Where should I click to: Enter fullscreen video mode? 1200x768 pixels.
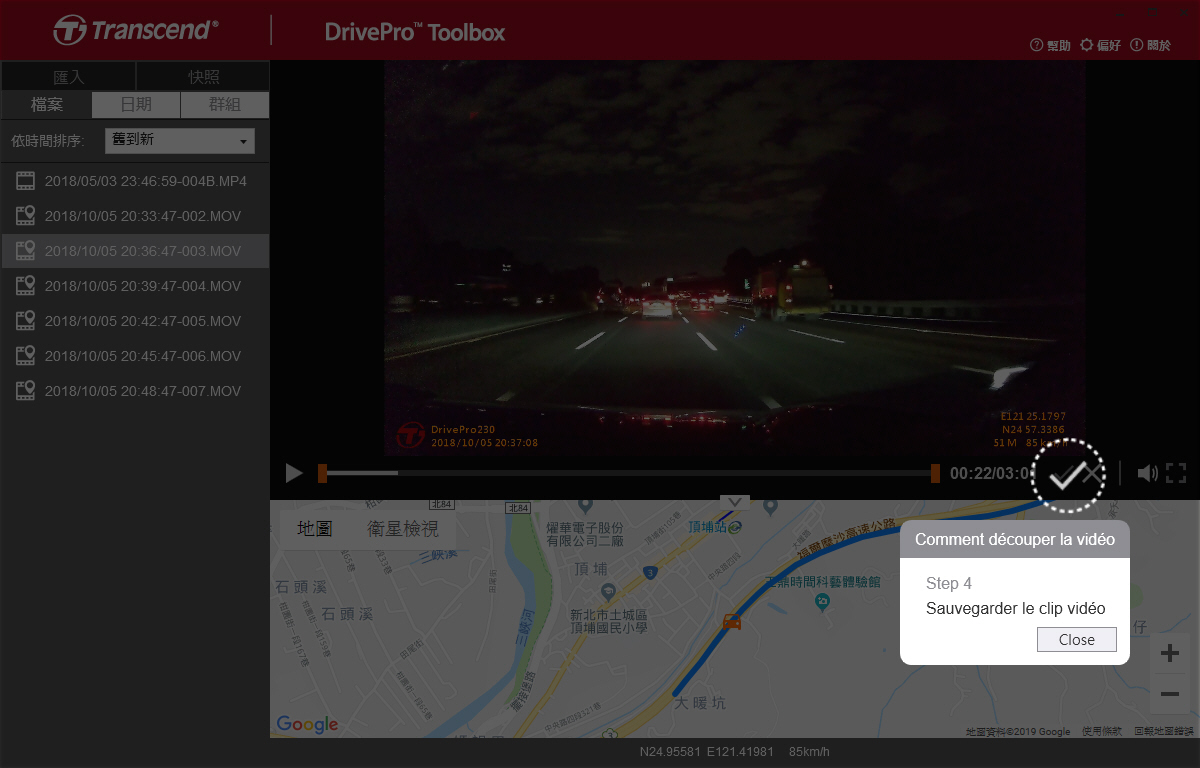click(1176, 474)
